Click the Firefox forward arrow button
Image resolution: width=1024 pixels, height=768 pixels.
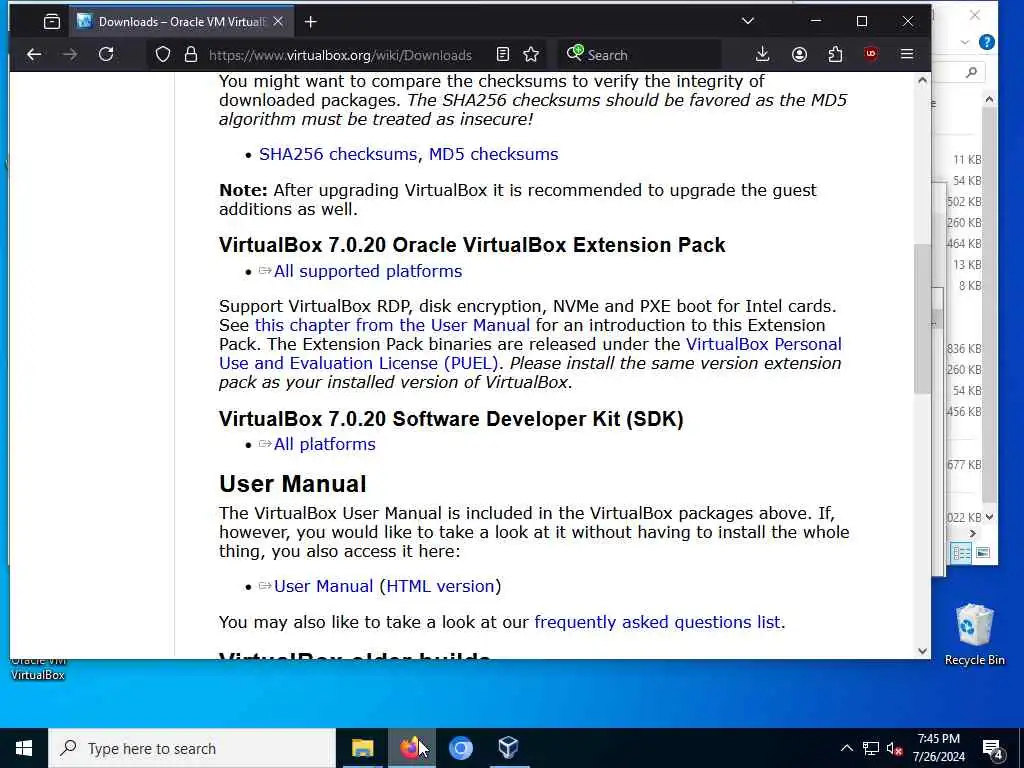70,55
